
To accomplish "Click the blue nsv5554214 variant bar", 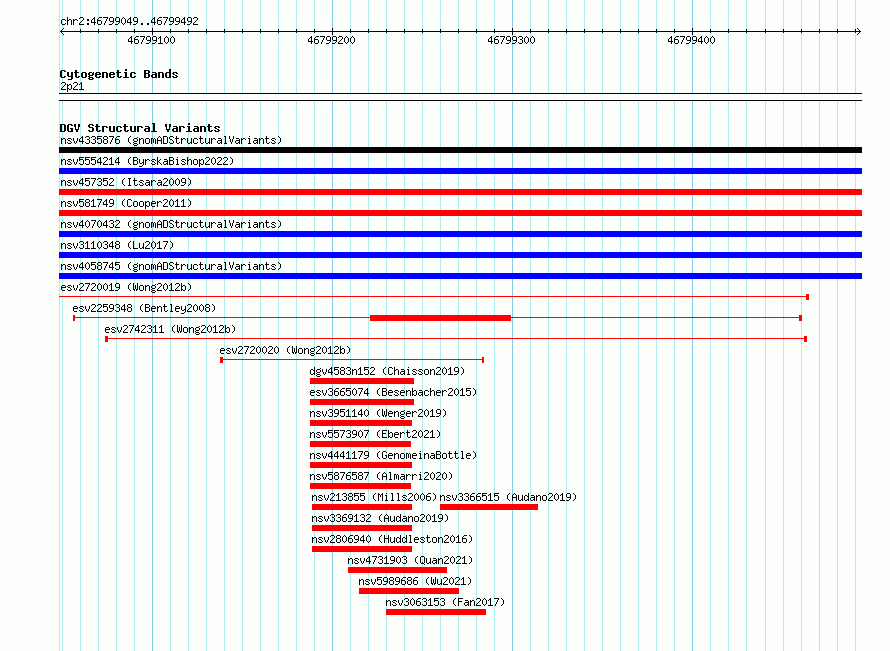I will [460, 171].
